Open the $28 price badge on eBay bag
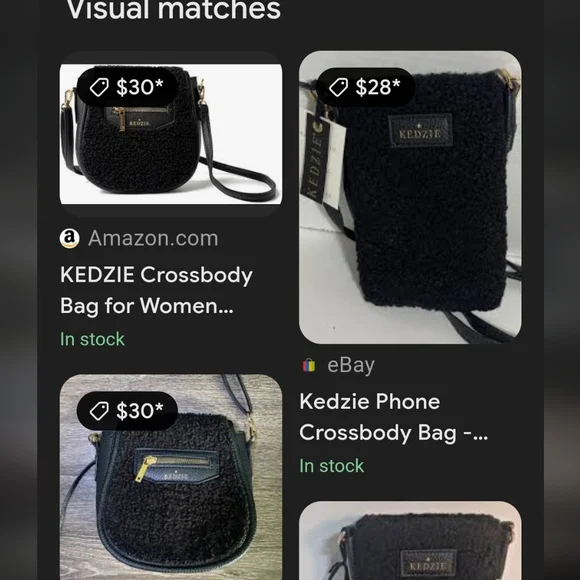 365,87
